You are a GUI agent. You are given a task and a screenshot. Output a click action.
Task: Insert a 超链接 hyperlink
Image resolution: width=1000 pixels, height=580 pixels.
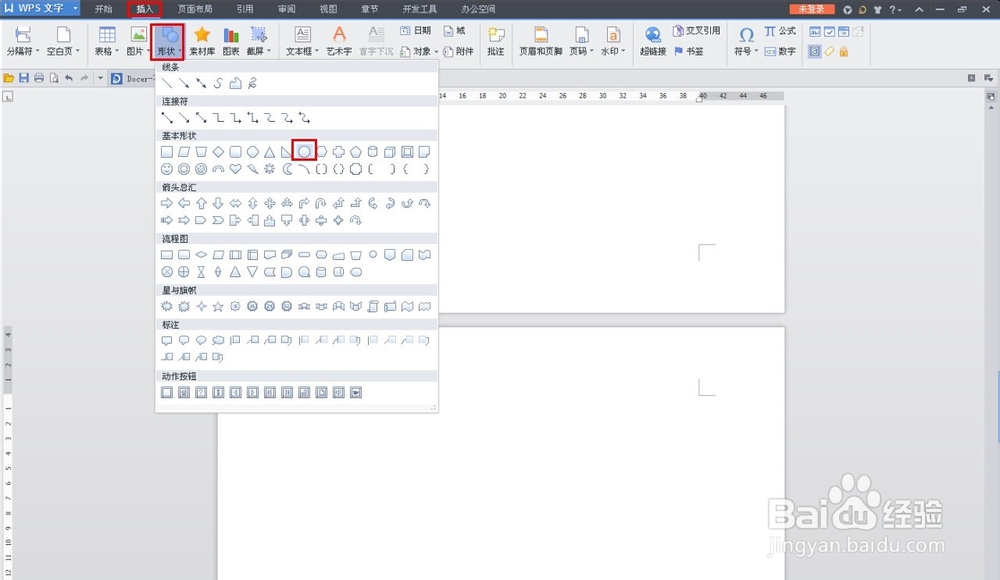coord(652,41)
